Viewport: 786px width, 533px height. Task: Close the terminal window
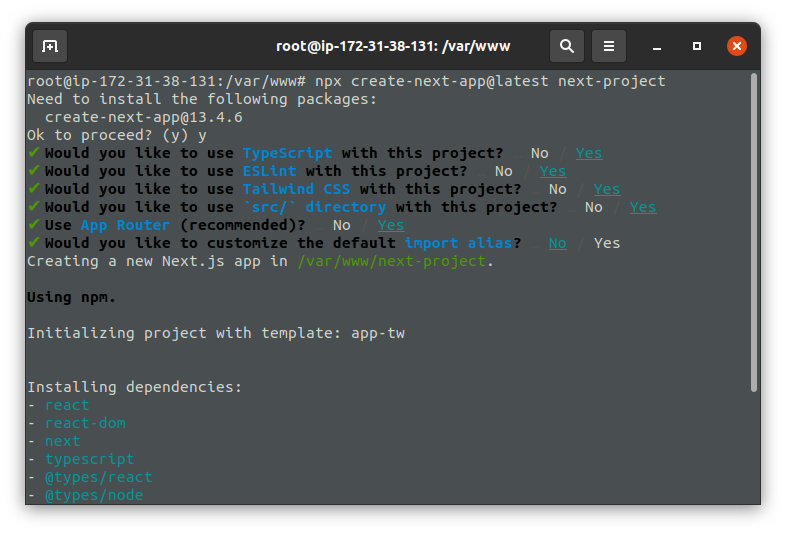pyautogui.click(x=737, y=46)
